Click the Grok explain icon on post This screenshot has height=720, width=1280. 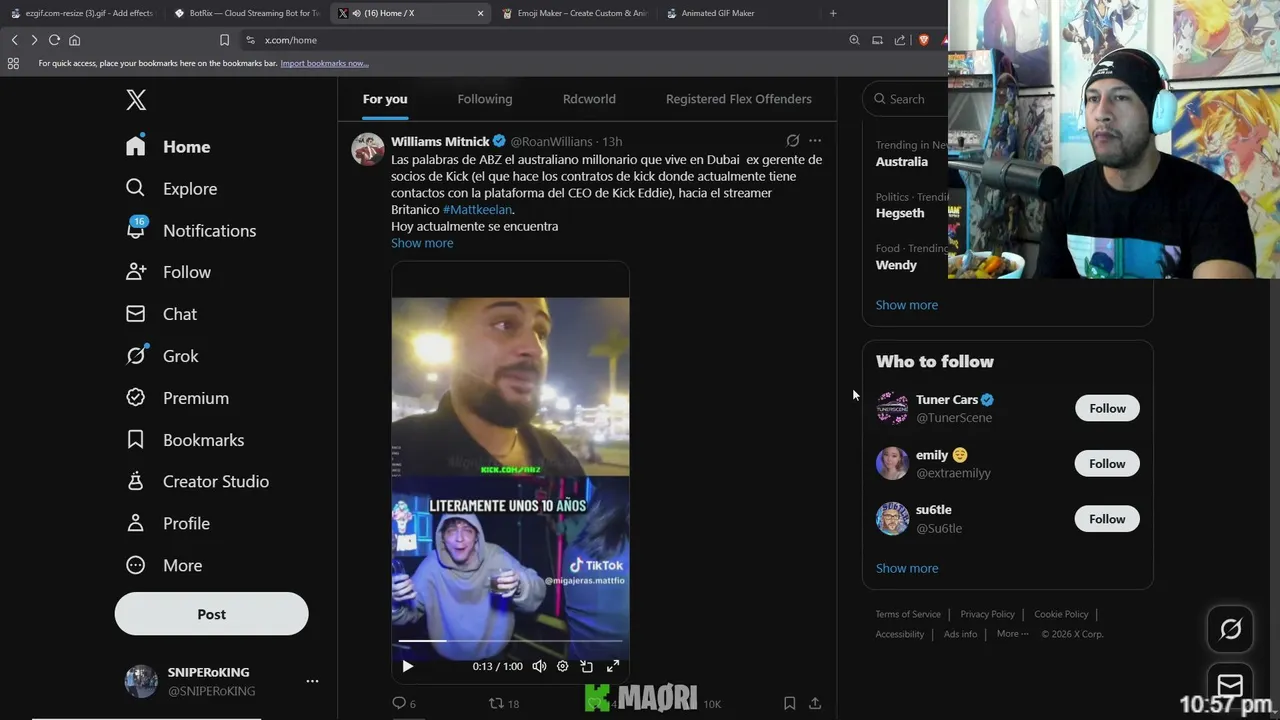pos(793,141)
